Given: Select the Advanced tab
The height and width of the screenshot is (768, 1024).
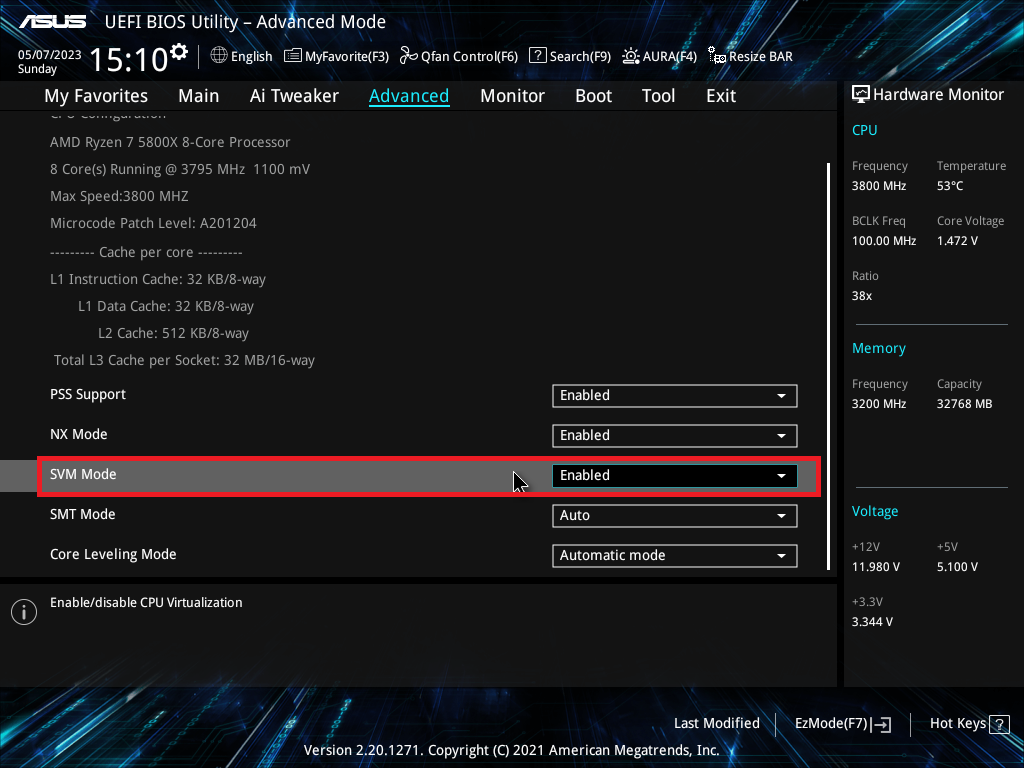Looking at the screenshot, I should [409, 96].
